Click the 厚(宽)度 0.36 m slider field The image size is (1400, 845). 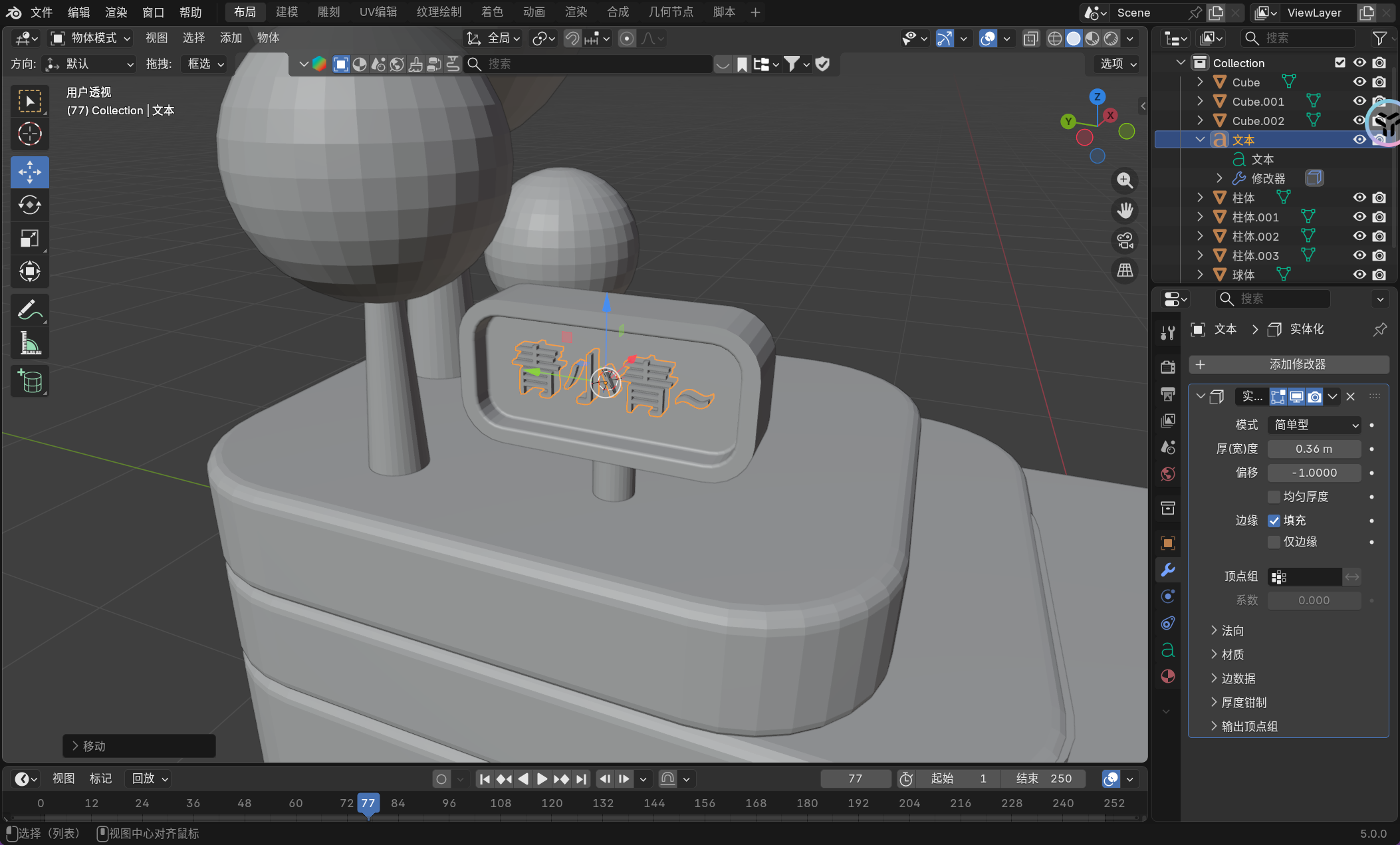click(x=1314, y=449)
